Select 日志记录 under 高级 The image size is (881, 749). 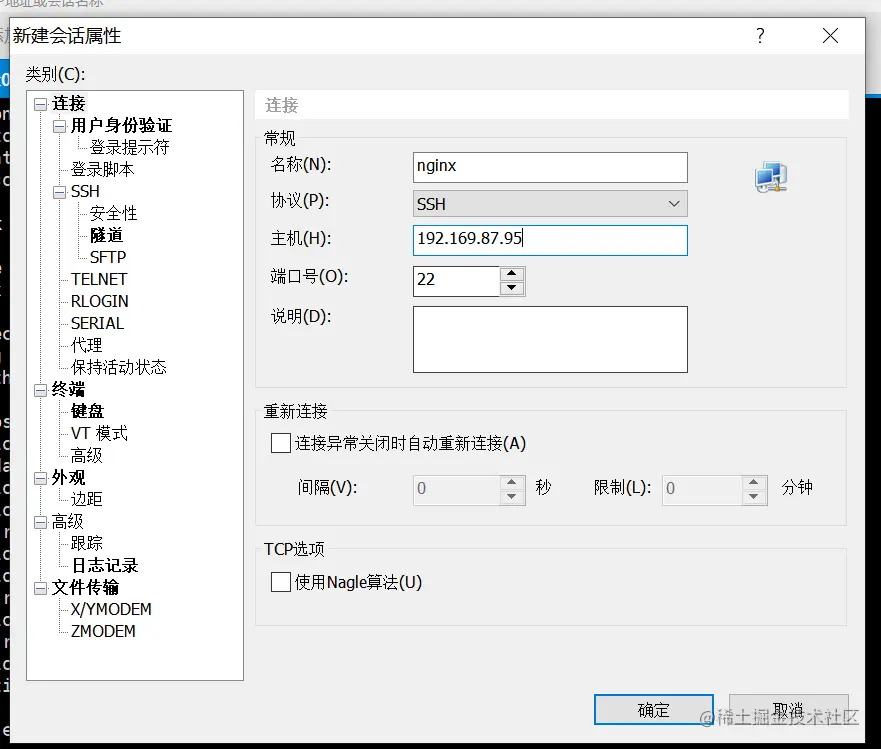[x=105, y=565]
